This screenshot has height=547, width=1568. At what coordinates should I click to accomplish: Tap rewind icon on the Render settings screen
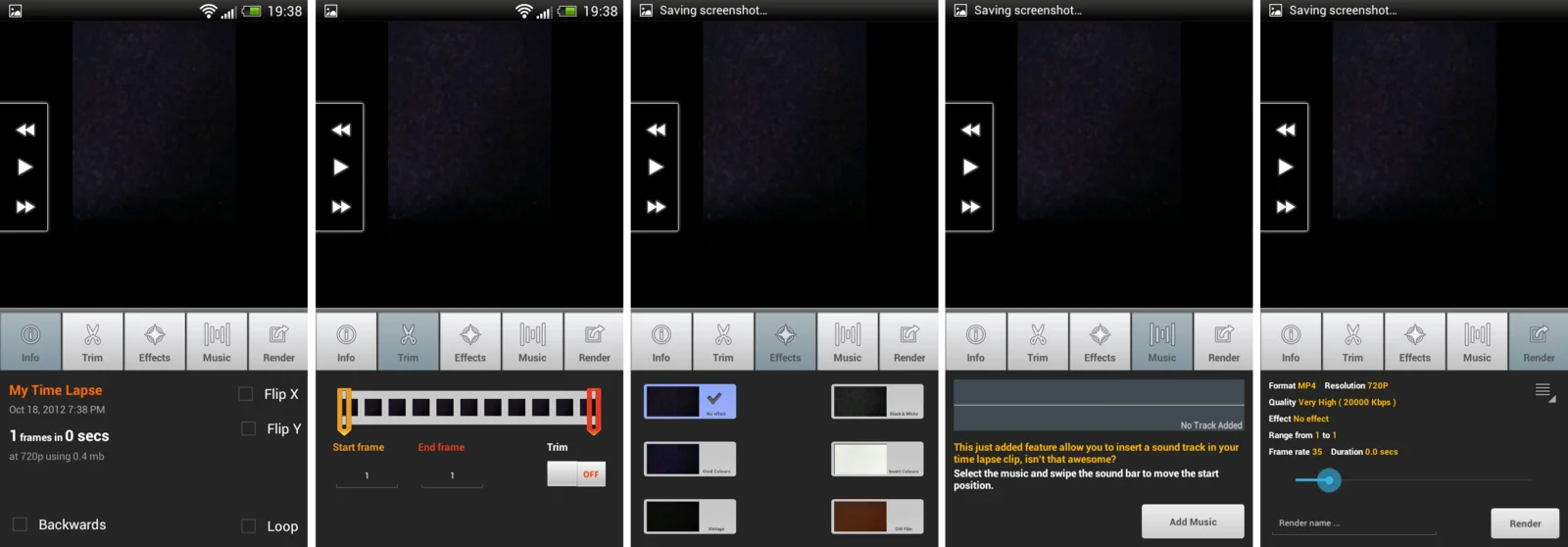[x=1285, y=129]
